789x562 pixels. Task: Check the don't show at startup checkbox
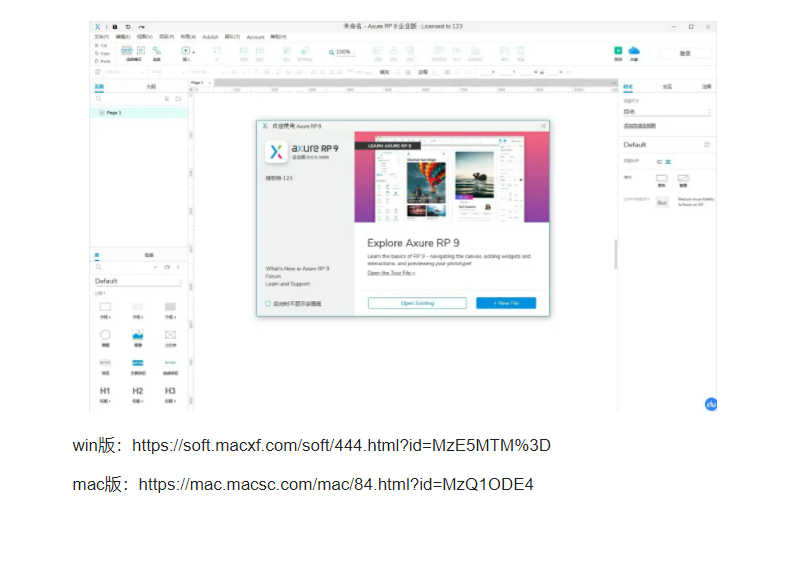click(268, 303)
